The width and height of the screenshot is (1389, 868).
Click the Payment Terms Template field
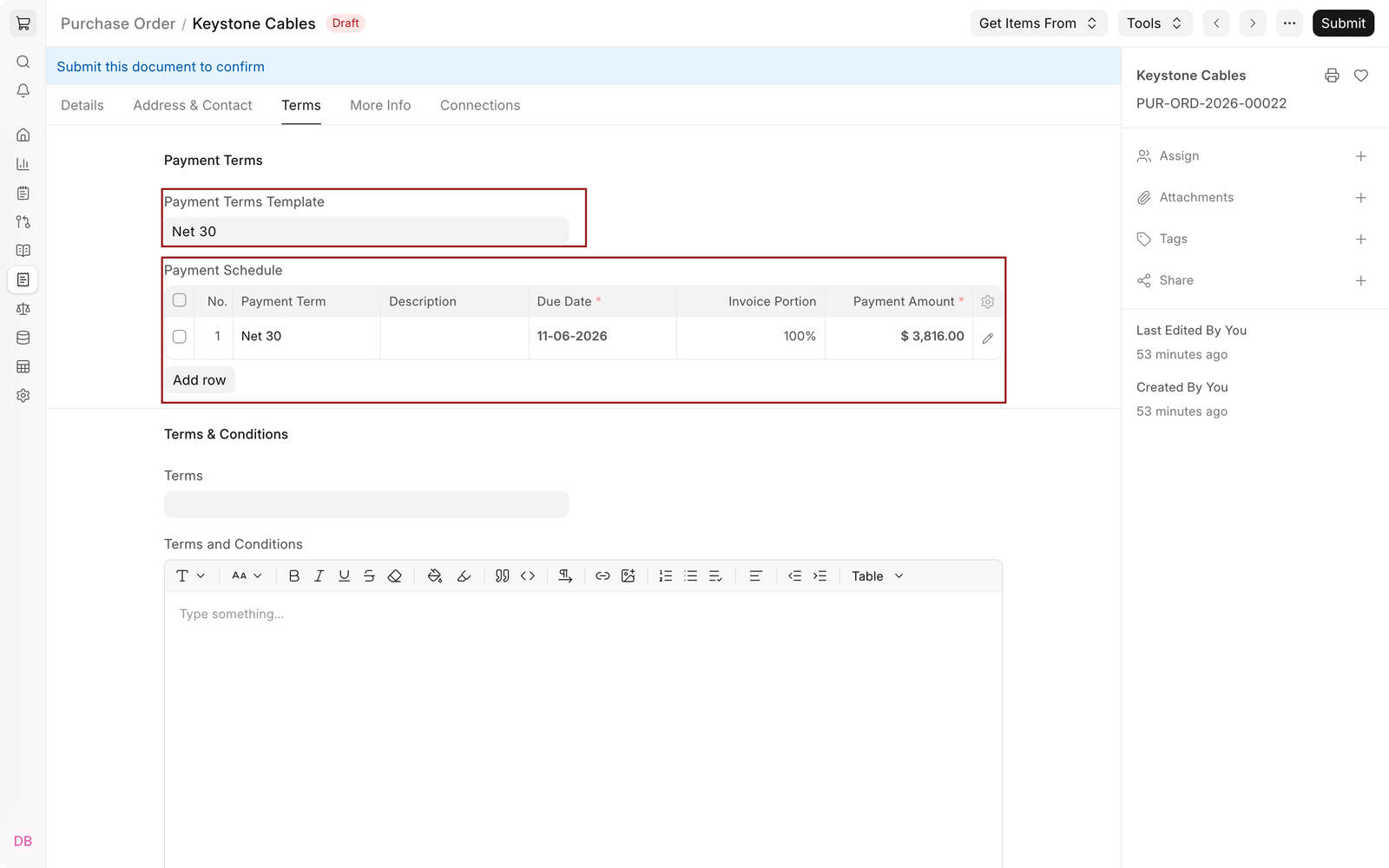tap(366, 231)
